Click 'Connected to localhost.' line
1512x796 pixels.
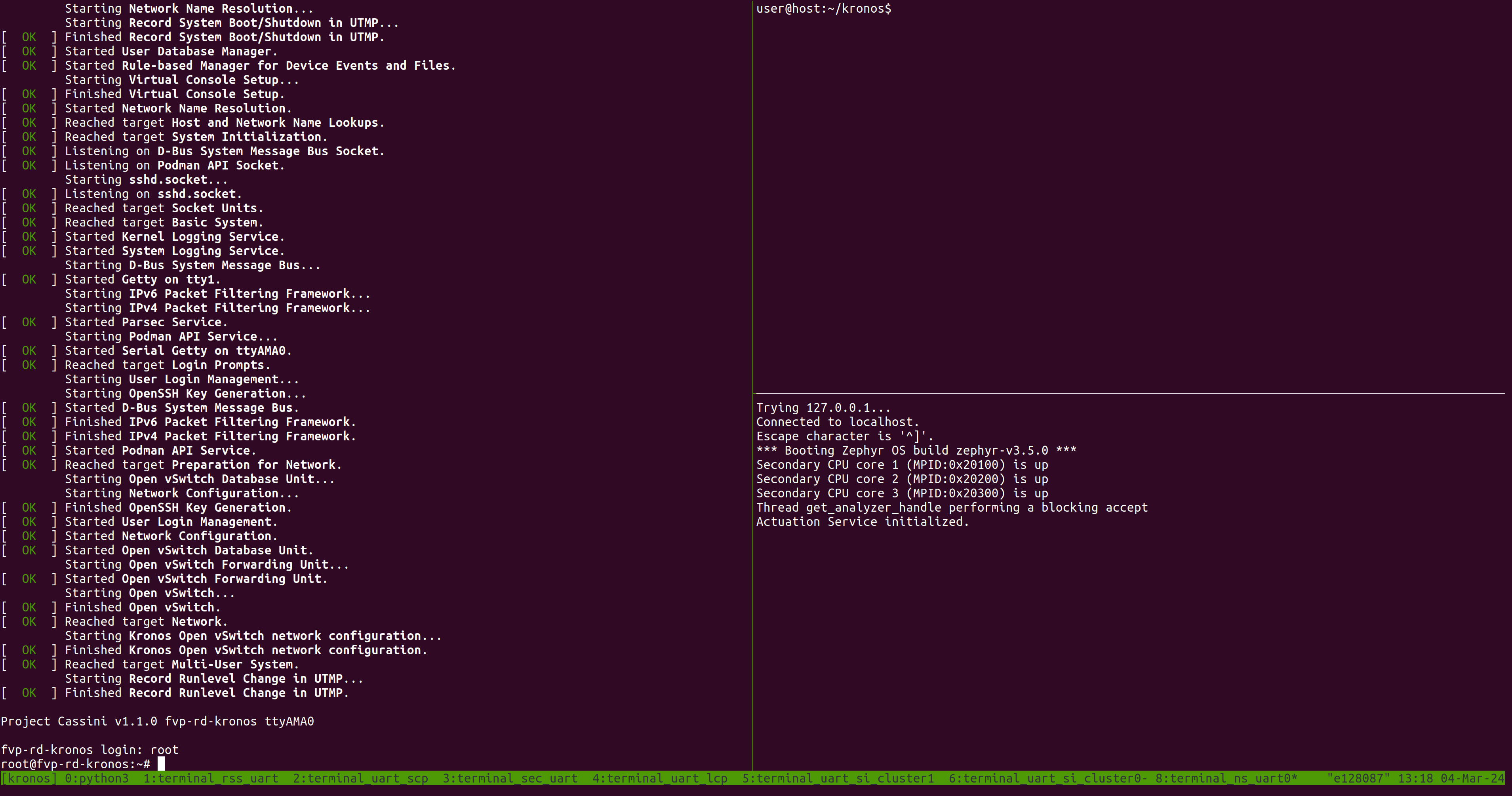[x=838, y=422]
